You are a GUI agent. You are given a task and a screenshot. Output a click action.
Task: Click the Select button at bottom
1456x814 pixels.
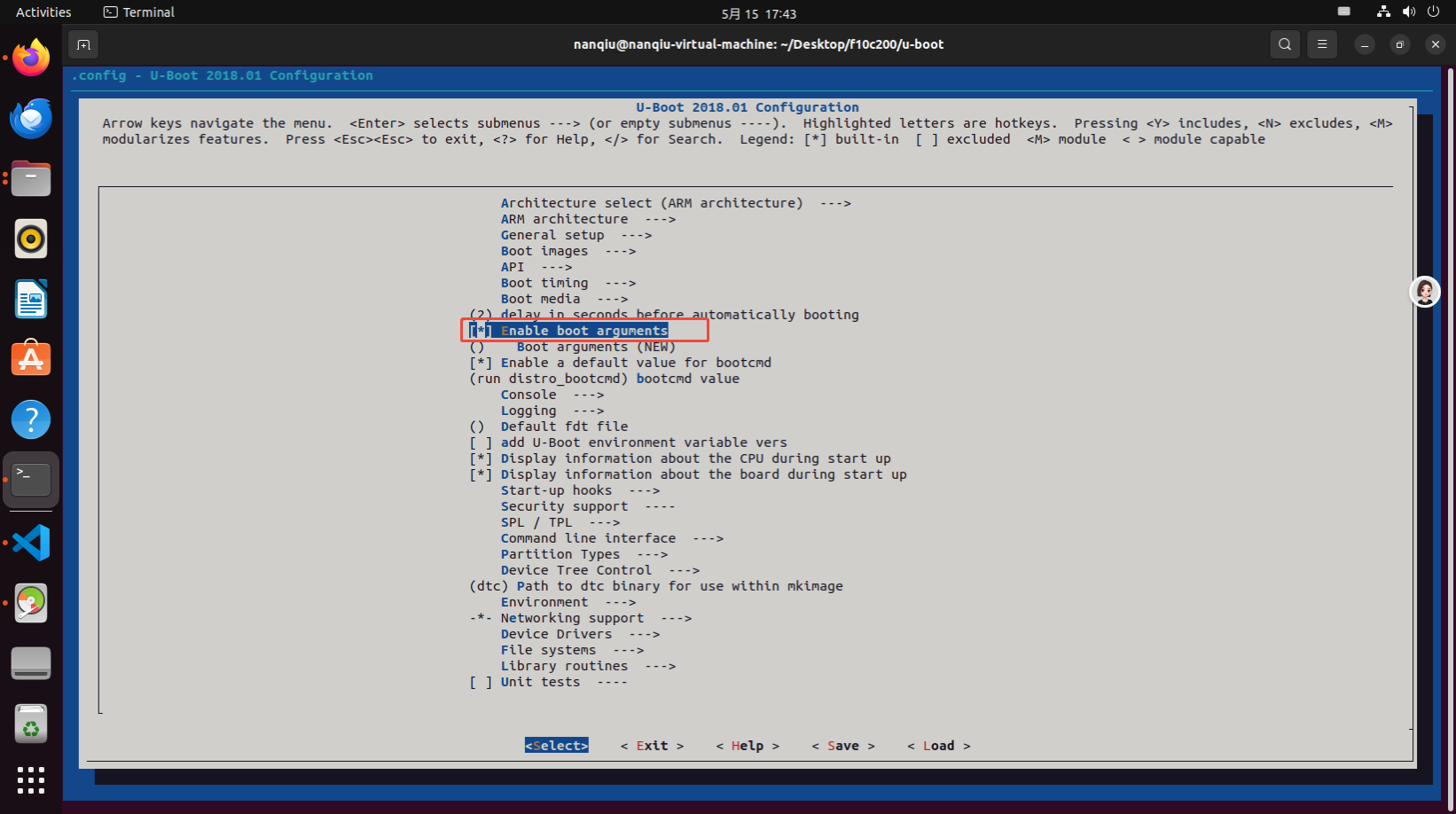(x=557, y=746)
